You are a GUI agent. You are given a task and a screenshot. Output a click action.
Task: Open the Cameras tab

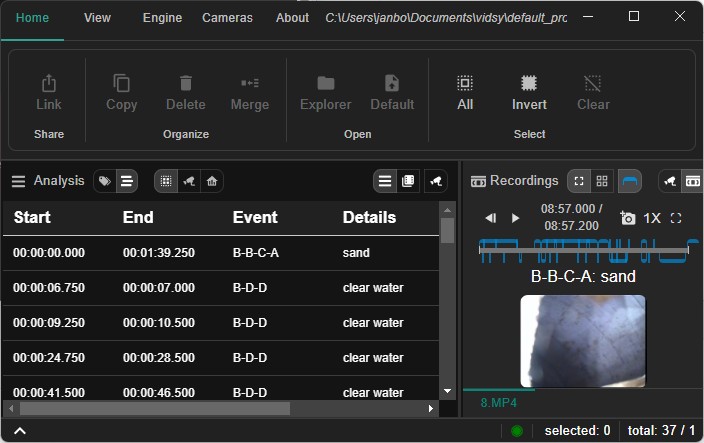[227, 18]
